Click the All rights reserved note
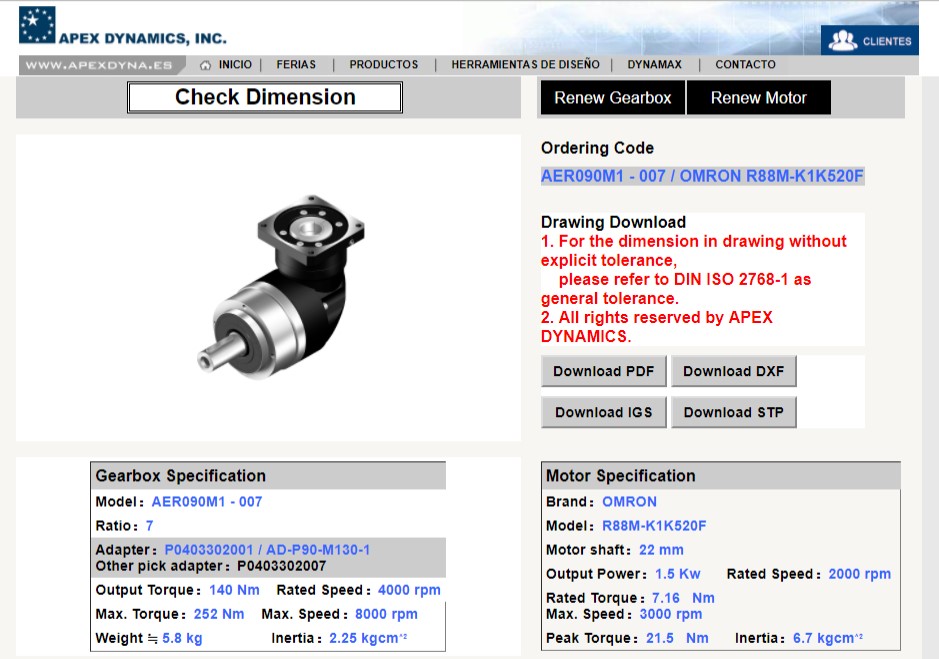The image size is (939, 659). coord(657,327)
